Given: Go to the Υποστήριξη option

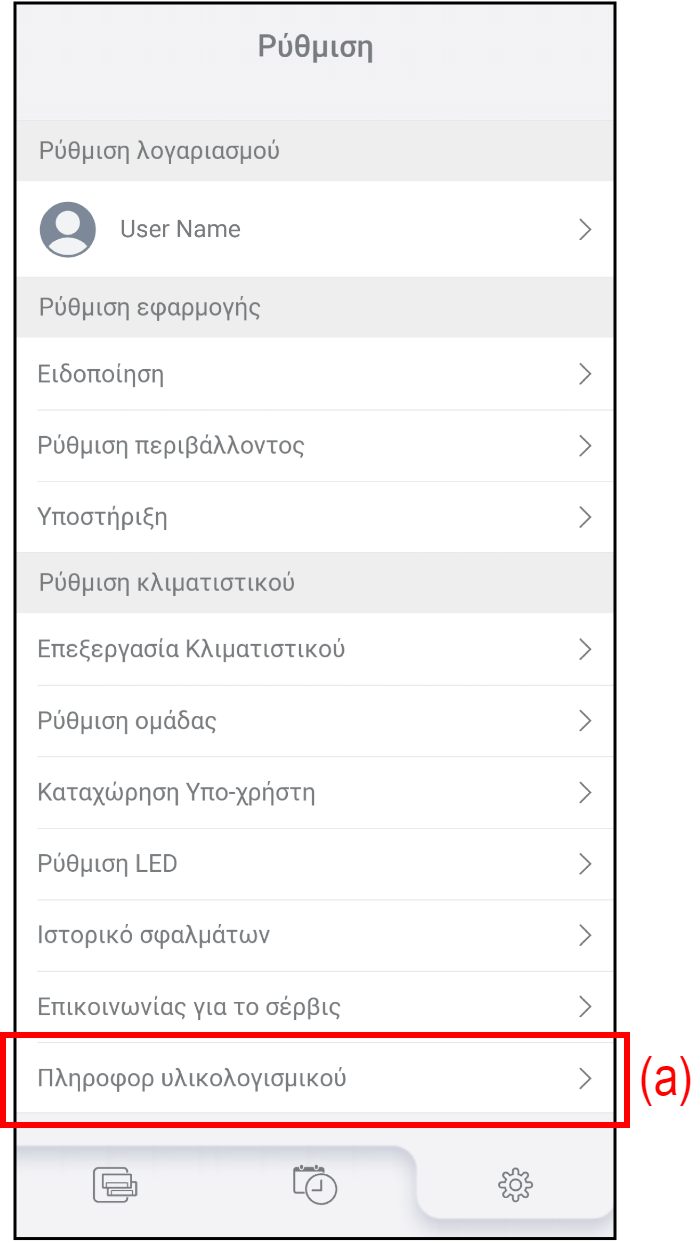Looking at the screenshot, I should point(102,517).
